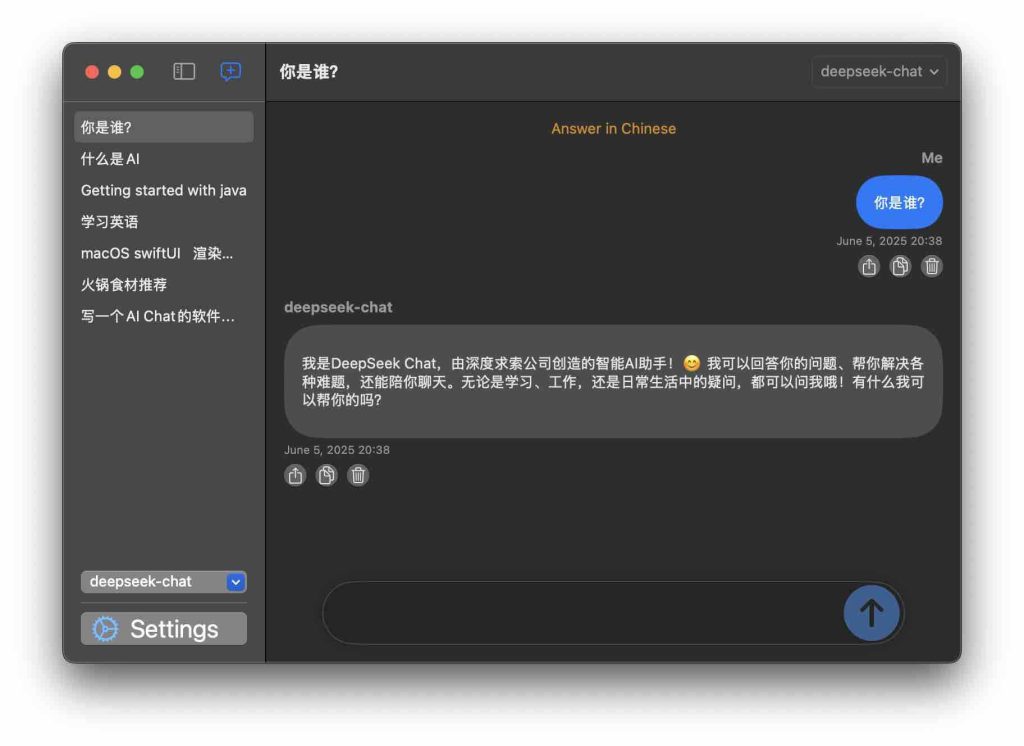Click the Answer in Chinese label
Viewport: 1024px width, 746px height.
[613, 128]
